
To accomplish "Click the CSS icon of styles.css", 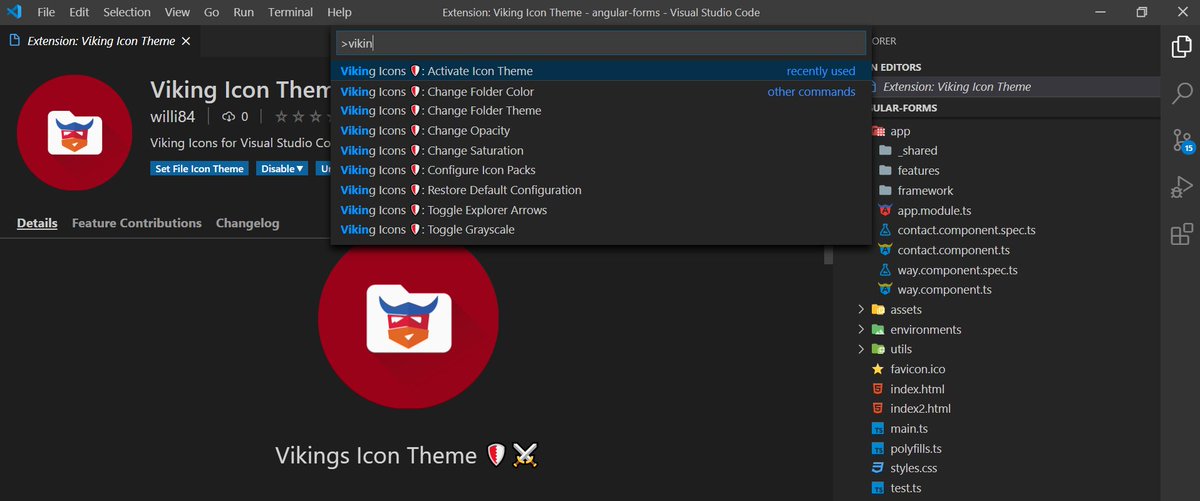I will pyautogui.click(x=878, y=468).
